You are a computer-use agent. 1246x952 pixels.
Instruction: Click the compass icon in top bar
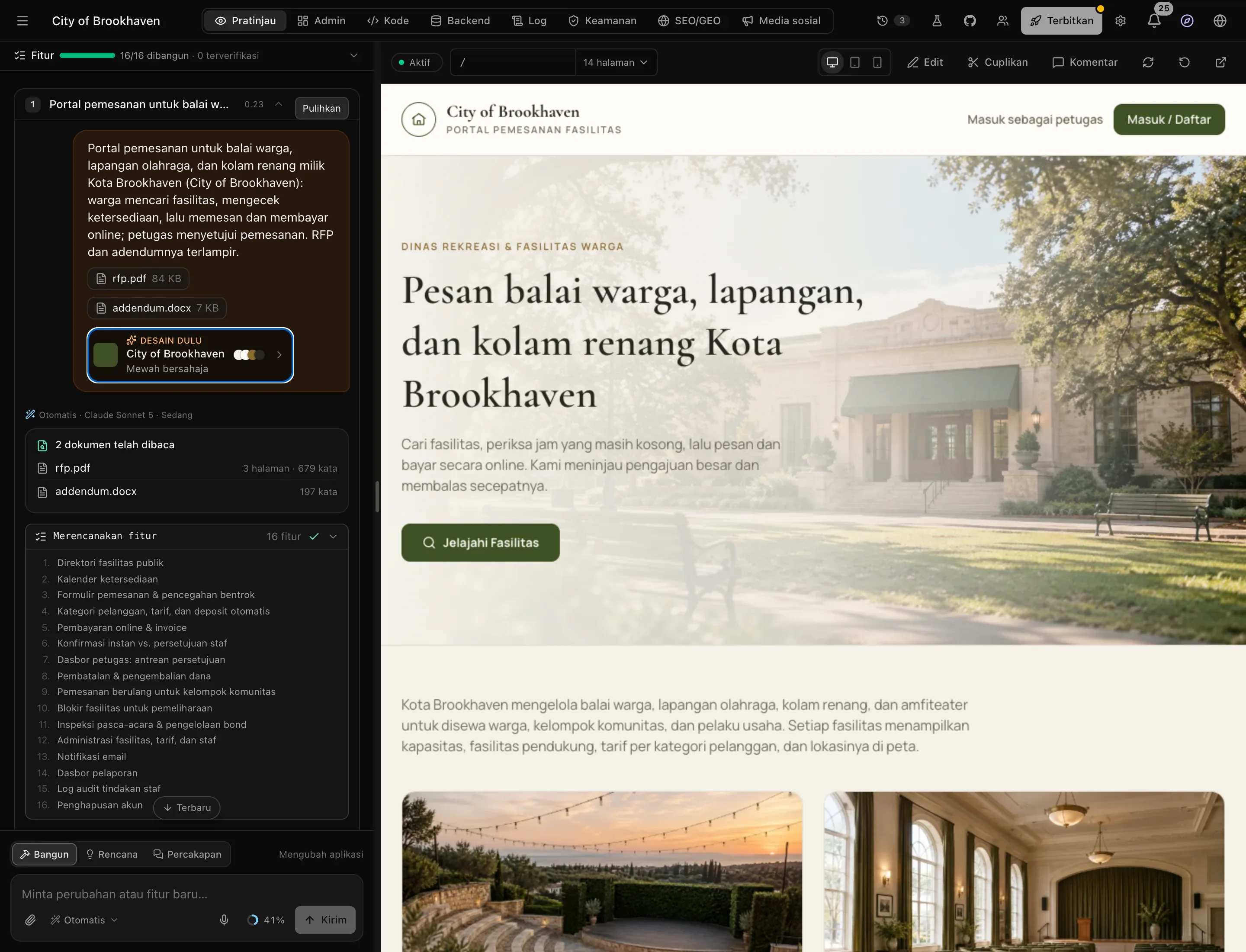click(x=1187, y=21)
